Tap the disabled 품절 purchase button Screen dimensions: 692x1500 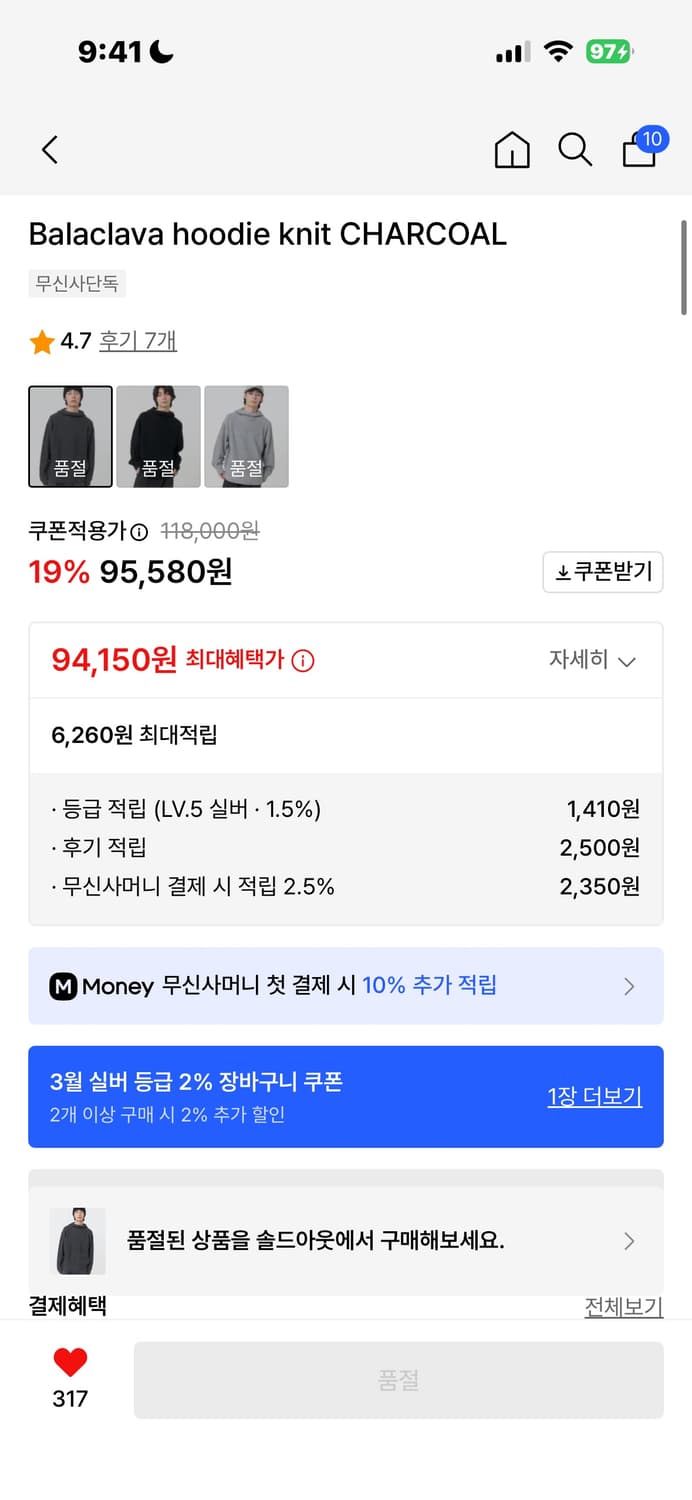[397, 1379]
